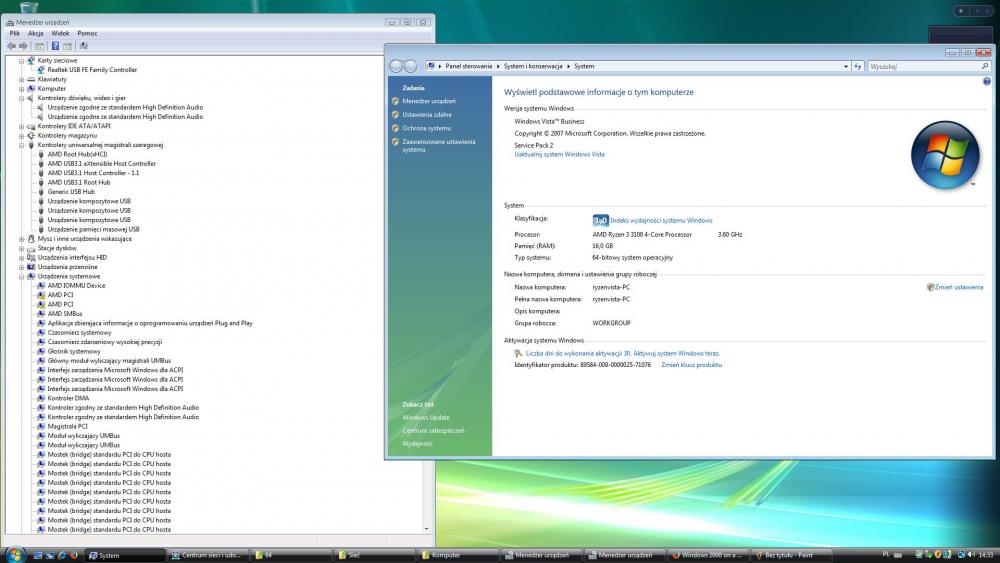Click the Properties icon in Device Manager toolbar

[39, 46]
